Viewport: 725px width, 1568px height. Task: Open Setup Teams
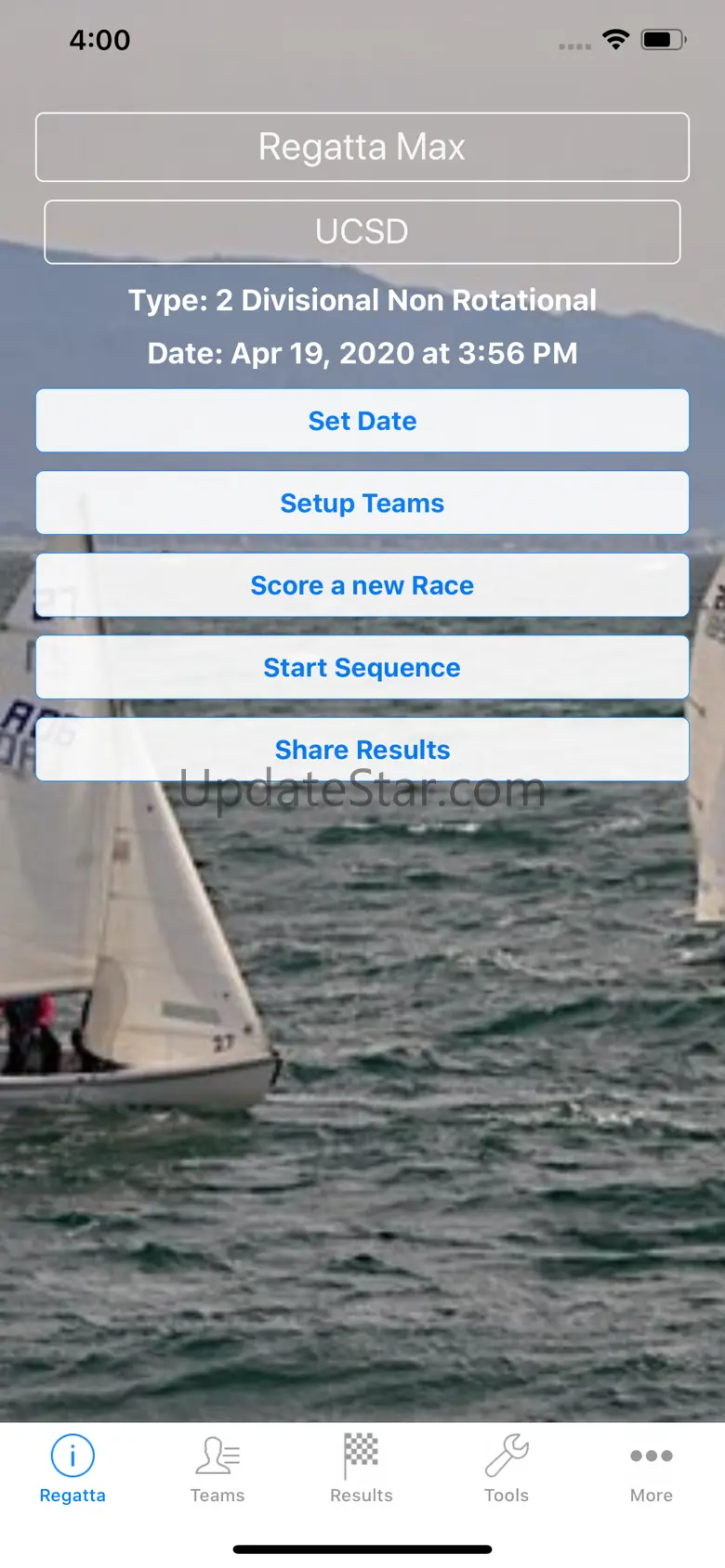pyautogui.click(x=362, y=503)
